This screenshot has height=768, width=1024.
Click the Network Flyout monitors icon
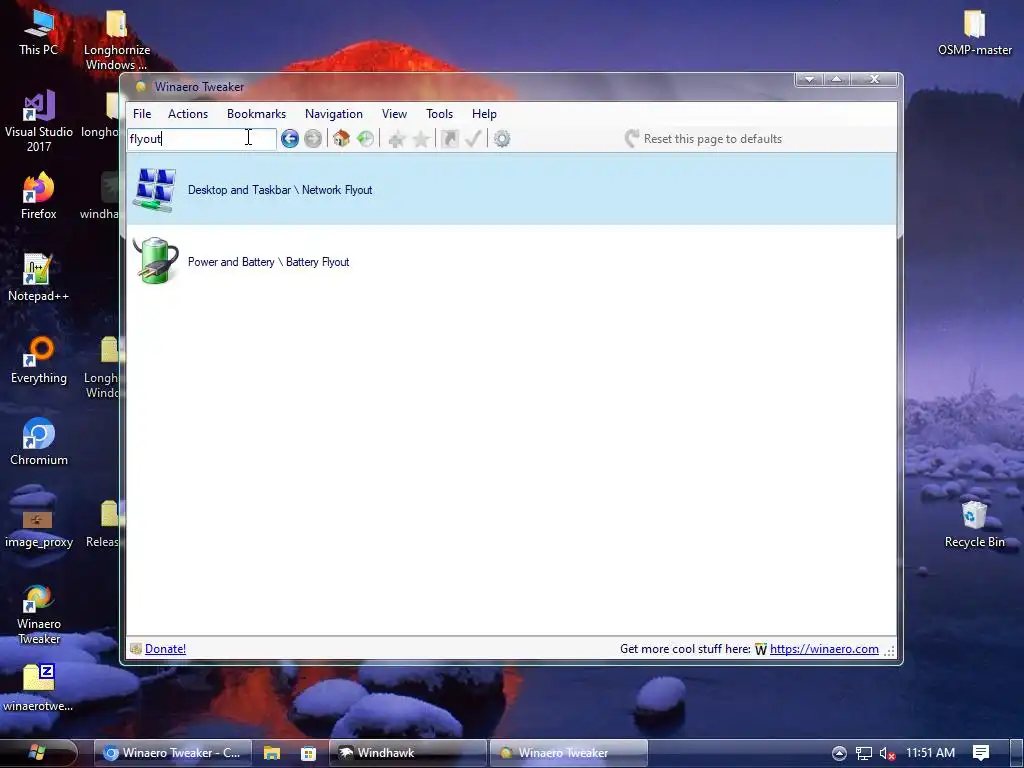[x=155, y=190]
